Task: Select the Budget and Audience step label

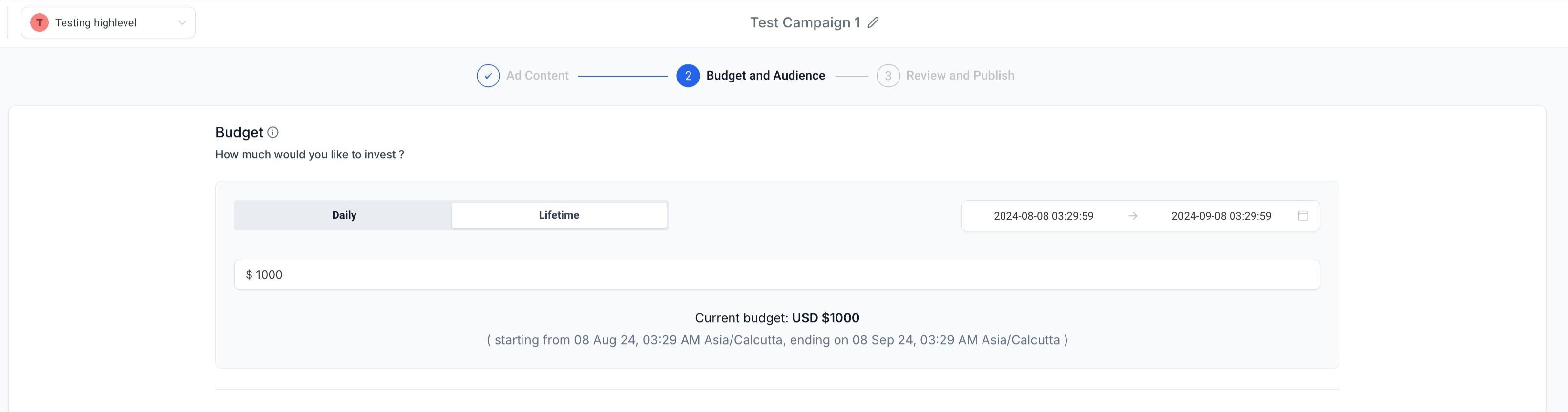Action: (765, 76)
